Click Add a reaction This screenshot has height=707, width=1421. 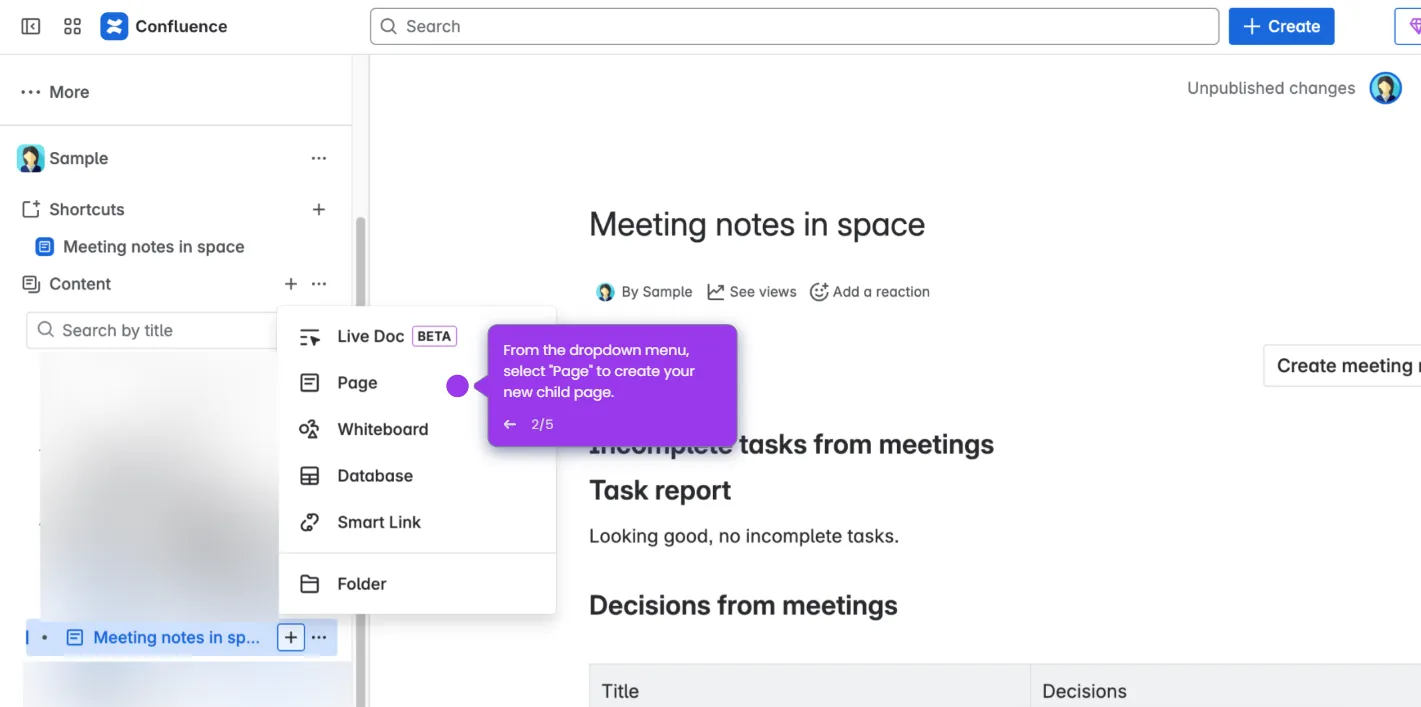(x=870, y=292)
